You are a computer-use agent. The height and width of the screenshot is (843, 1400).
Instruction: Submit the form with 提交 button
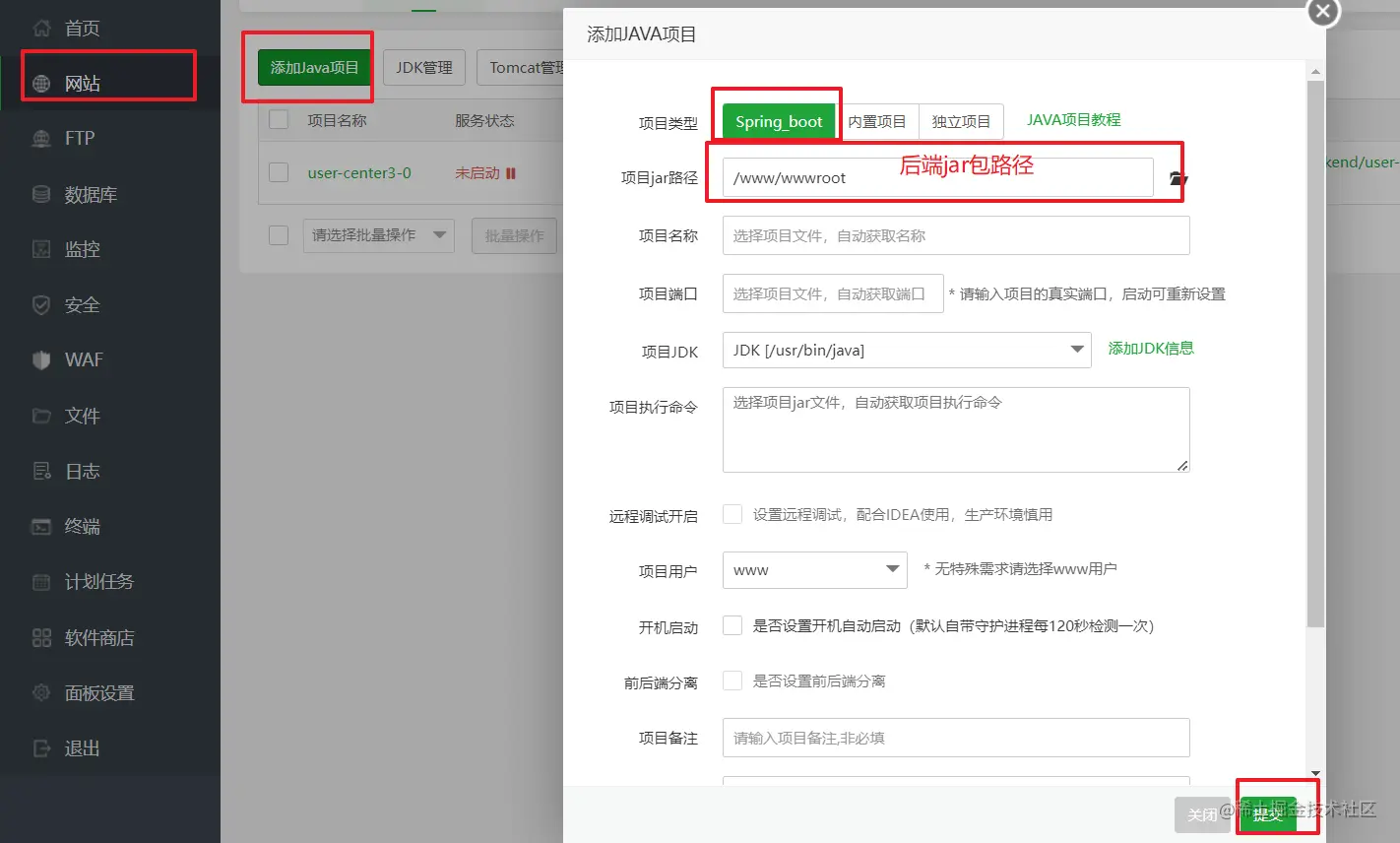click(1268, 814)
